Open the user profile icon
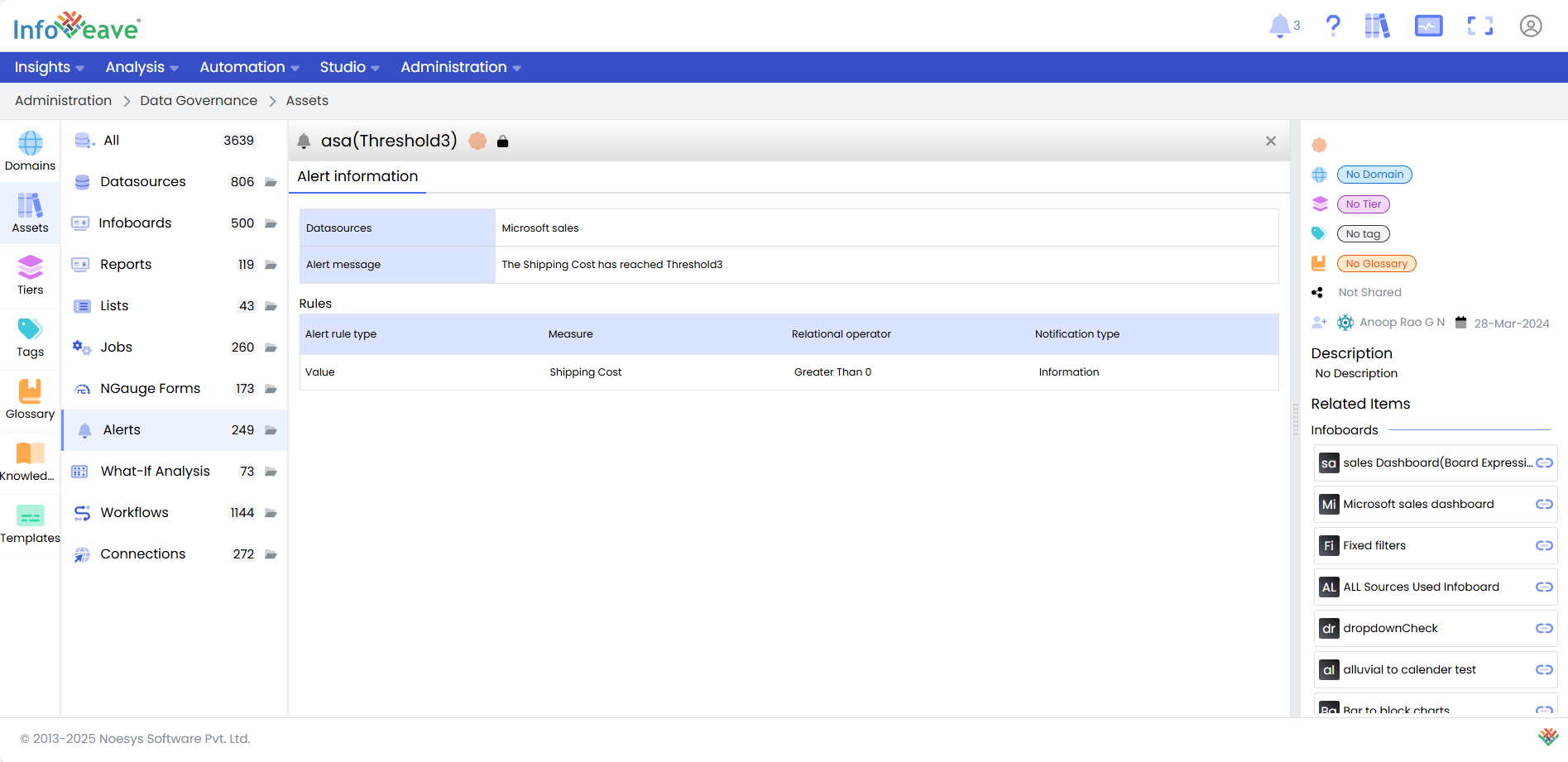This screenshot has width=1568, height=762. pos(1531,26)
